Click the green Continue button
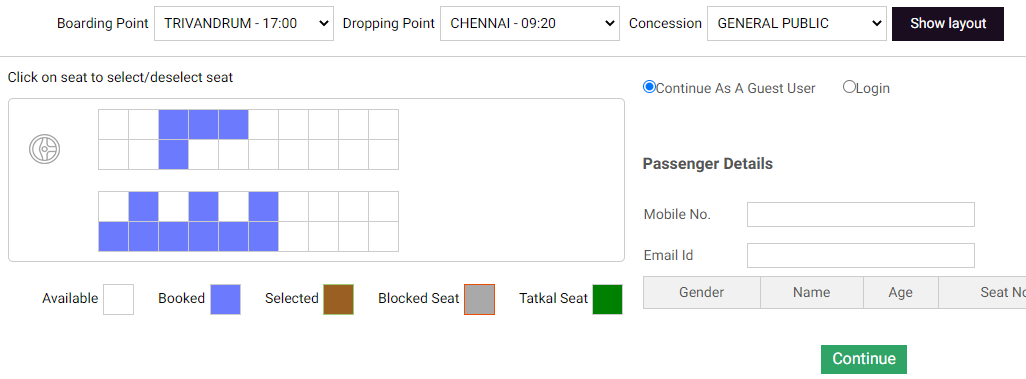1026x379 pixels. tap(864, 359)
